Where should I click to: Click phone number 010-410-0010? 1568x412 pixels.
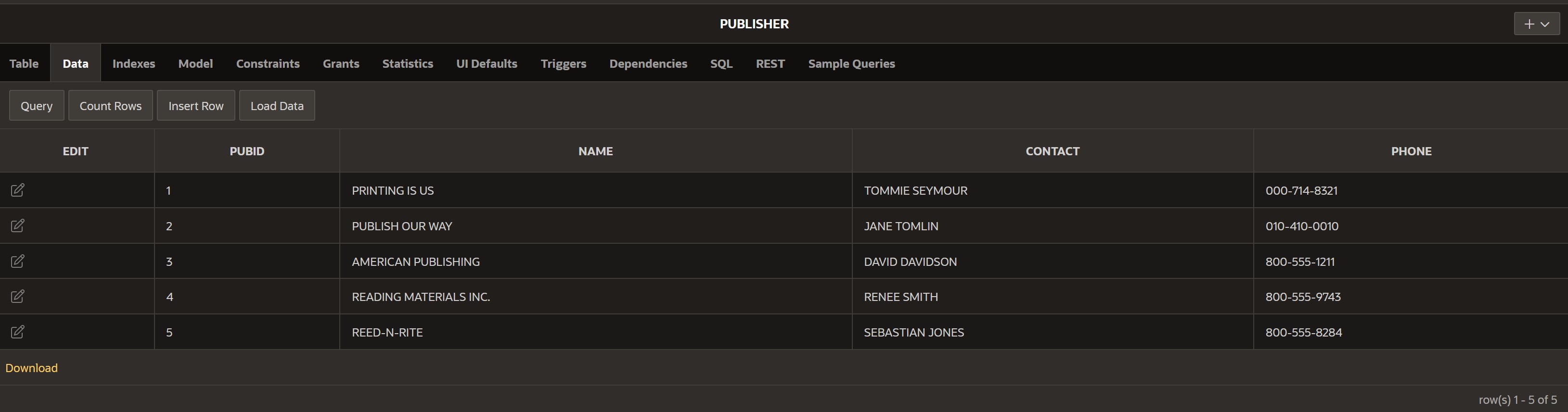[1302, 225]
